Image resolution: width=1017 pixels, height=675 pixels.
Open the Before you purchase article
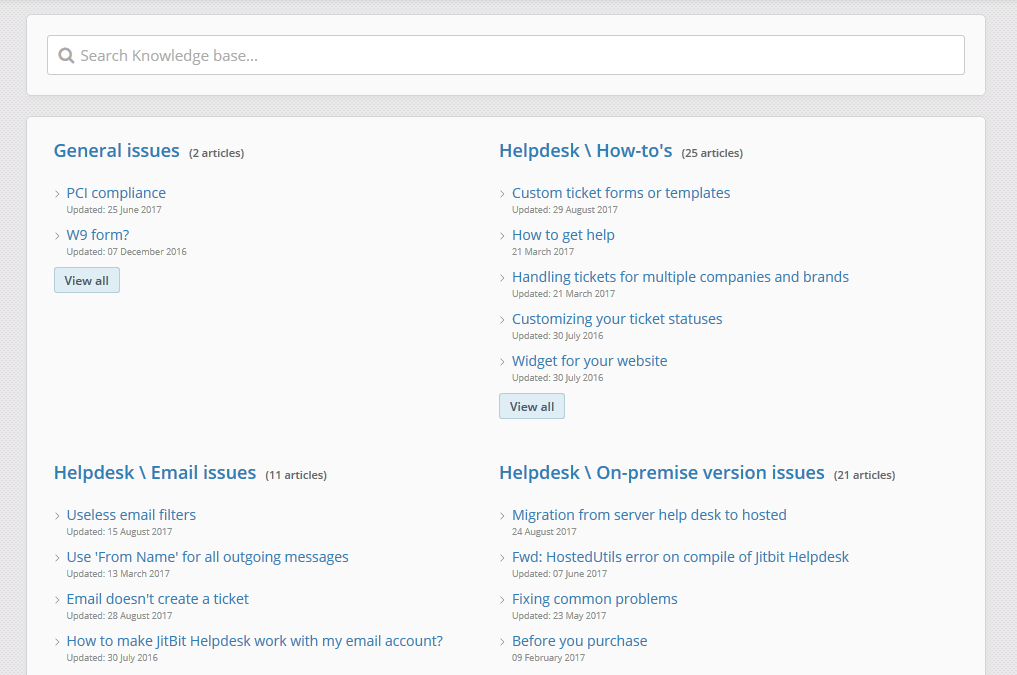pos(579,640)
